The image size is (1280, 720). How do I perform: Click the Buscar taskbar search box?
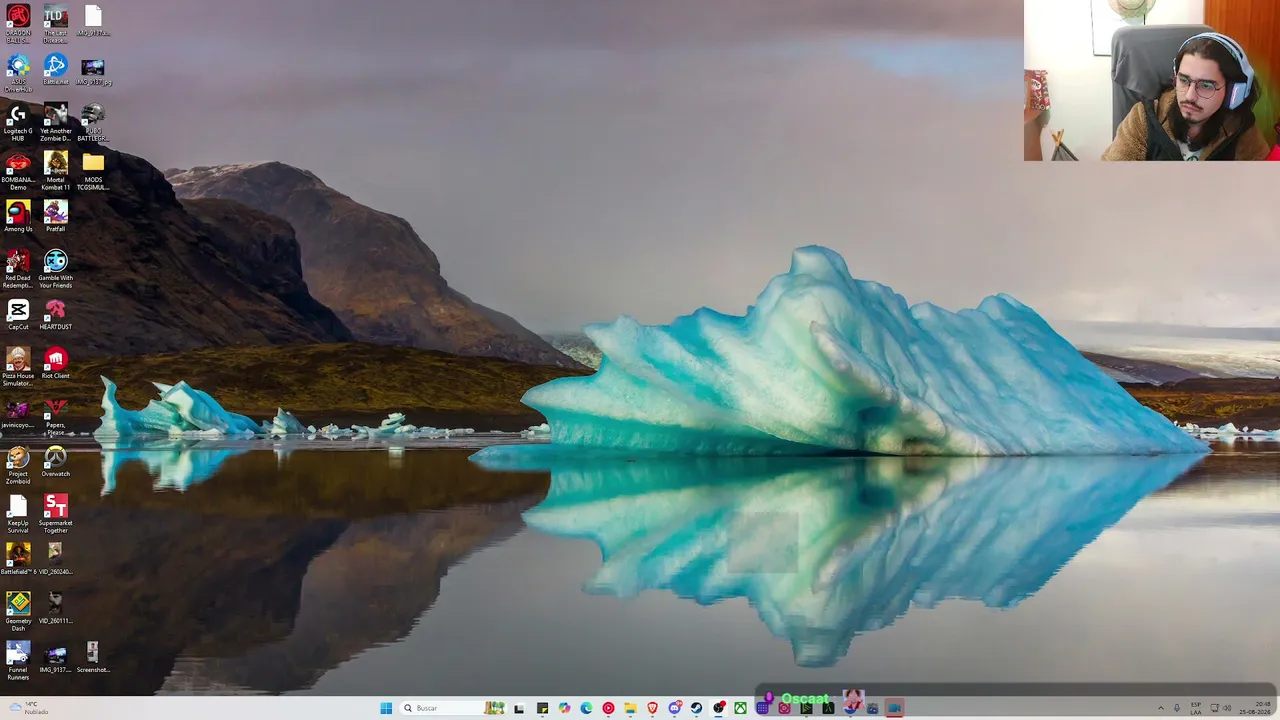pyautogui.click(x=452, y=708)
